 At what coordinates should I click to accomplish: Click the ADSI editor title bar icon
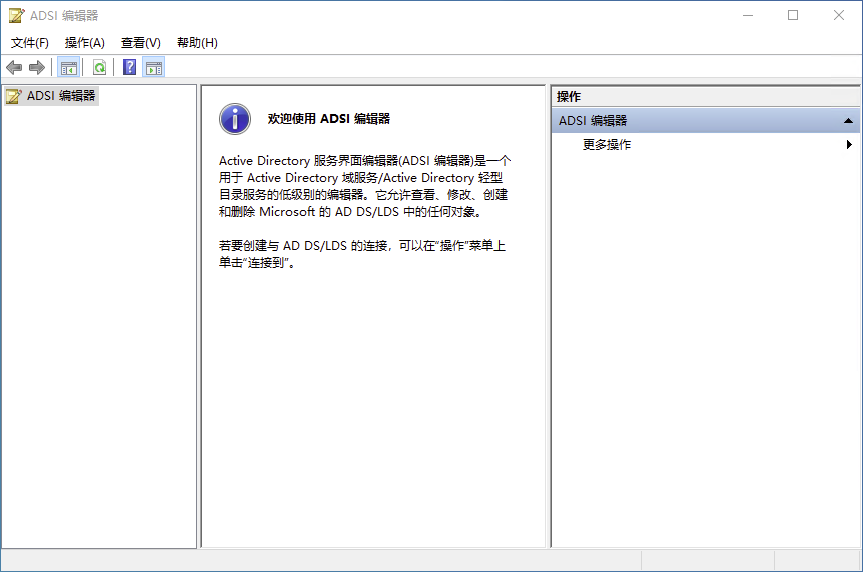tap(17, 15)
